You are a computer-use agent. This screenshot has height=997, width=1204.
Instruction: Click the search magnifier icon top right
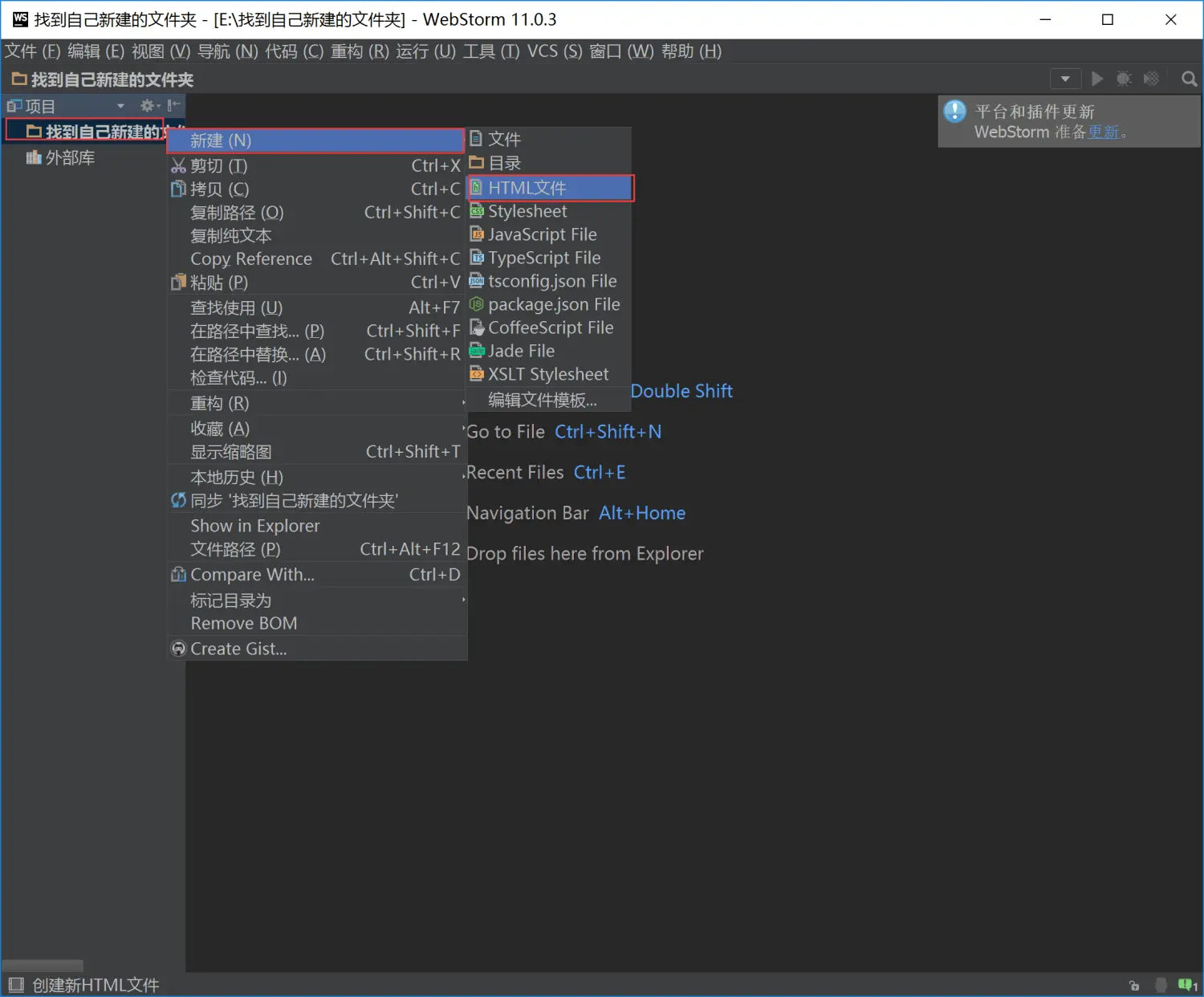1189,79
